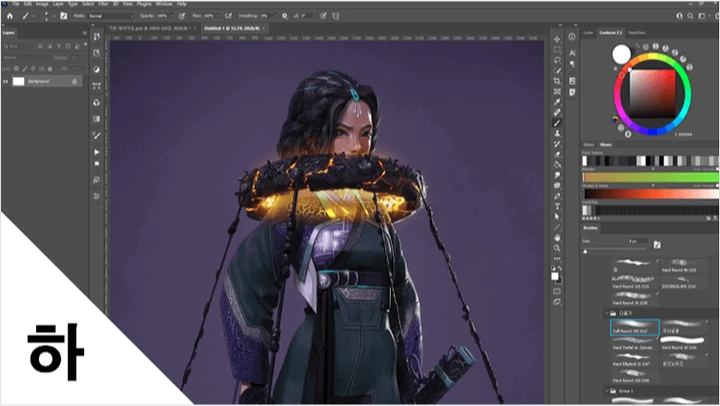Screen dimensions: 720x406
Task: Select the Eraser tool
Action: (557, 154)
